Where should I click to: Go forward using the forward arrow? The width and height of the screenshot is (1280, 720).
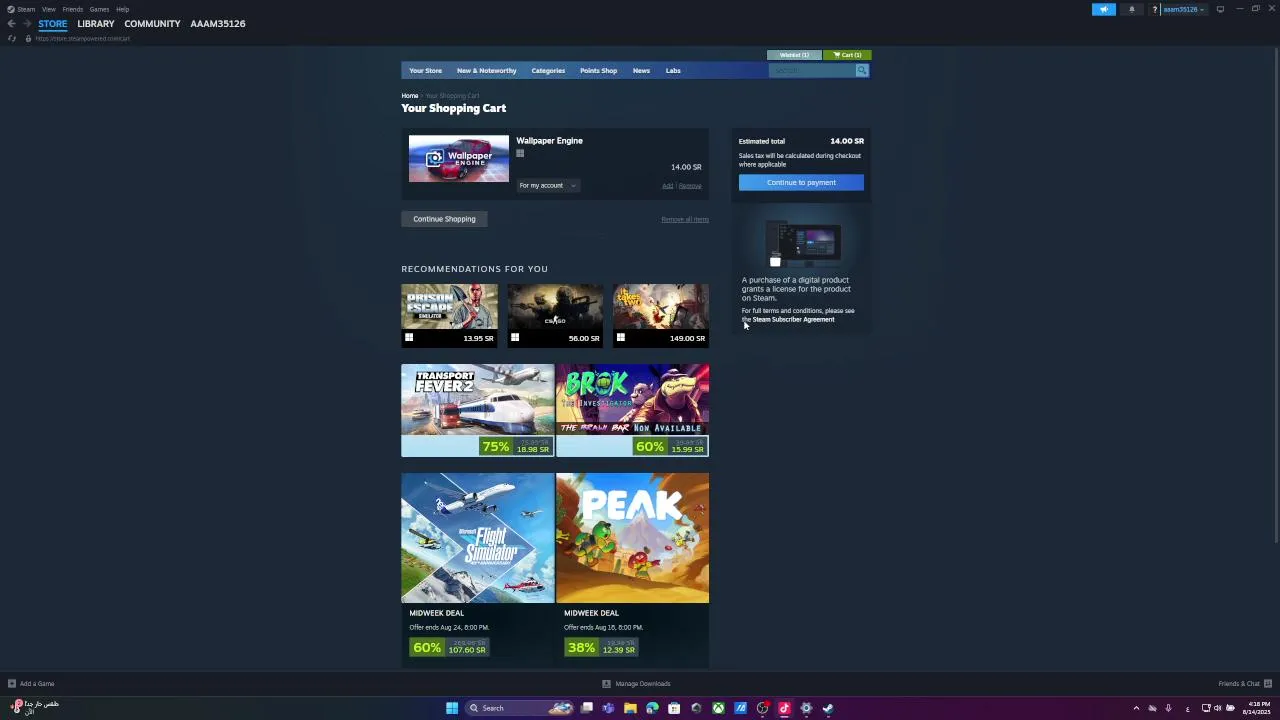coord(27,23)
